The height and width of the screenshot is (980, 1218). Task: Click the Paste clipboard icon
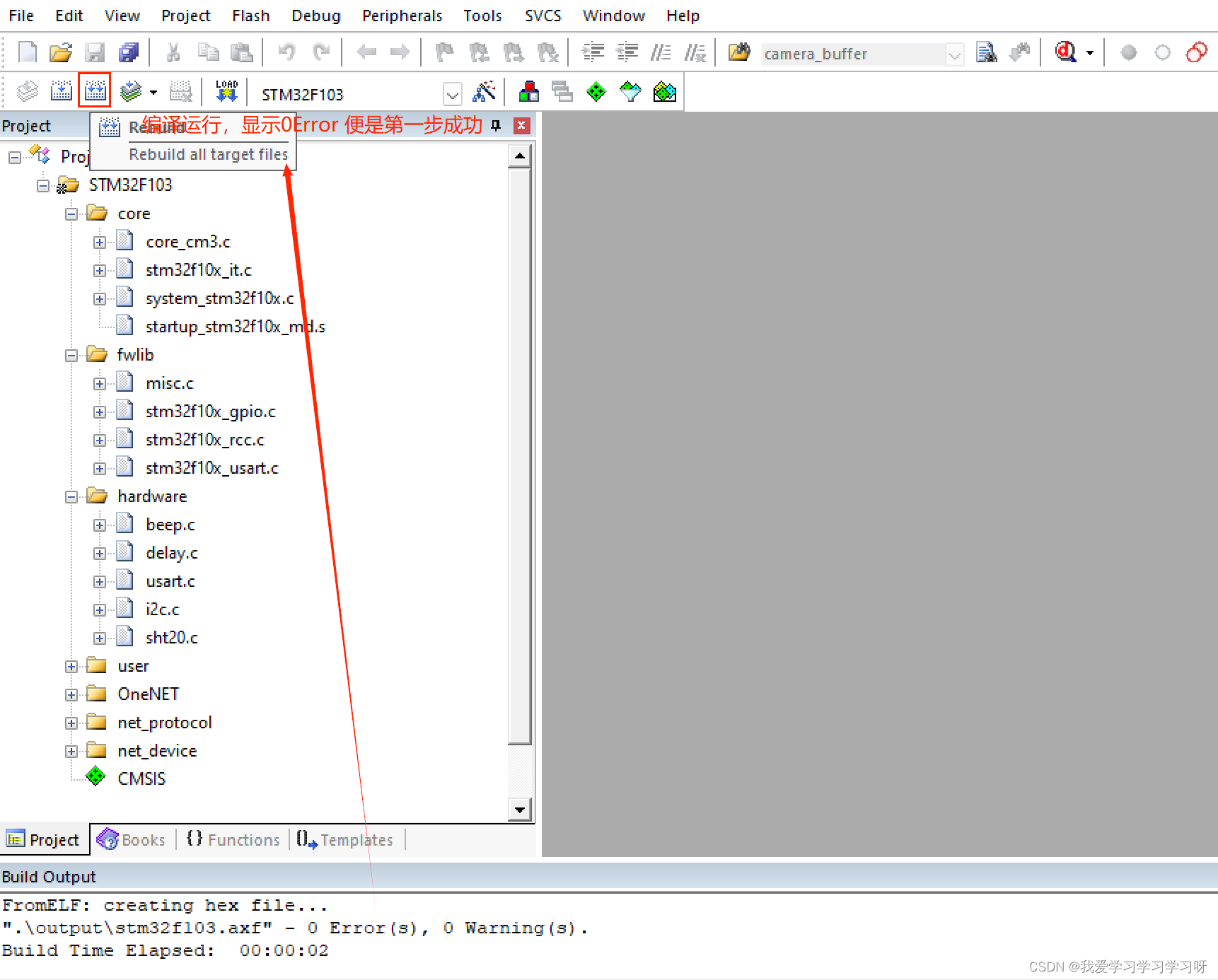coord(242,52)
